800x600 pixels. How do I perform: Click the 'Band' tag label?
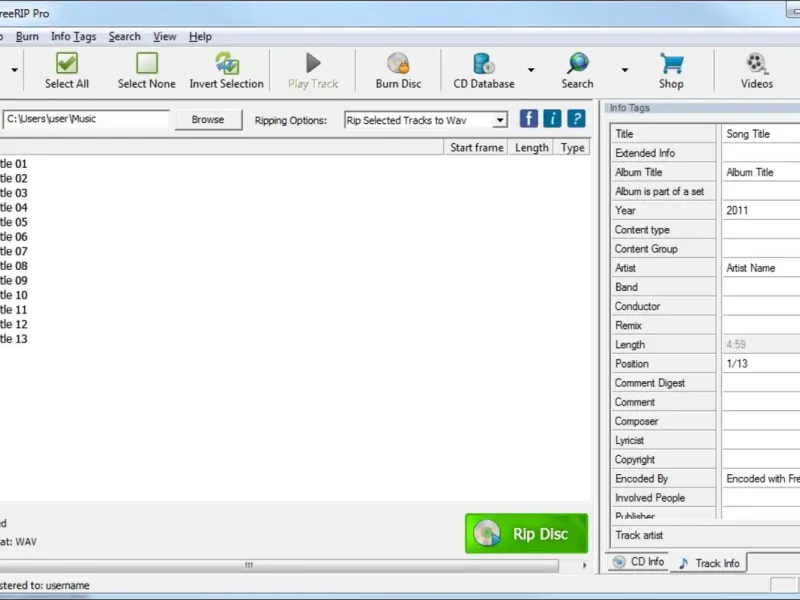click(626, 287)
